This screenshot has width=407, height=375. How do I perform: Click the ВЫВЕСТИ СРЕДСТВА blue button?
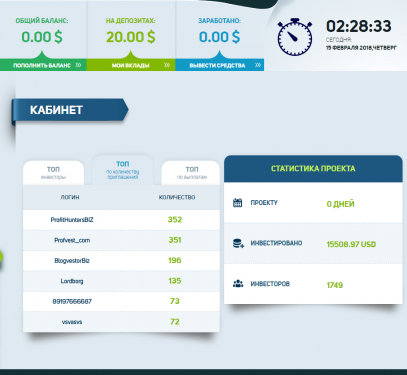pos(220,65)
